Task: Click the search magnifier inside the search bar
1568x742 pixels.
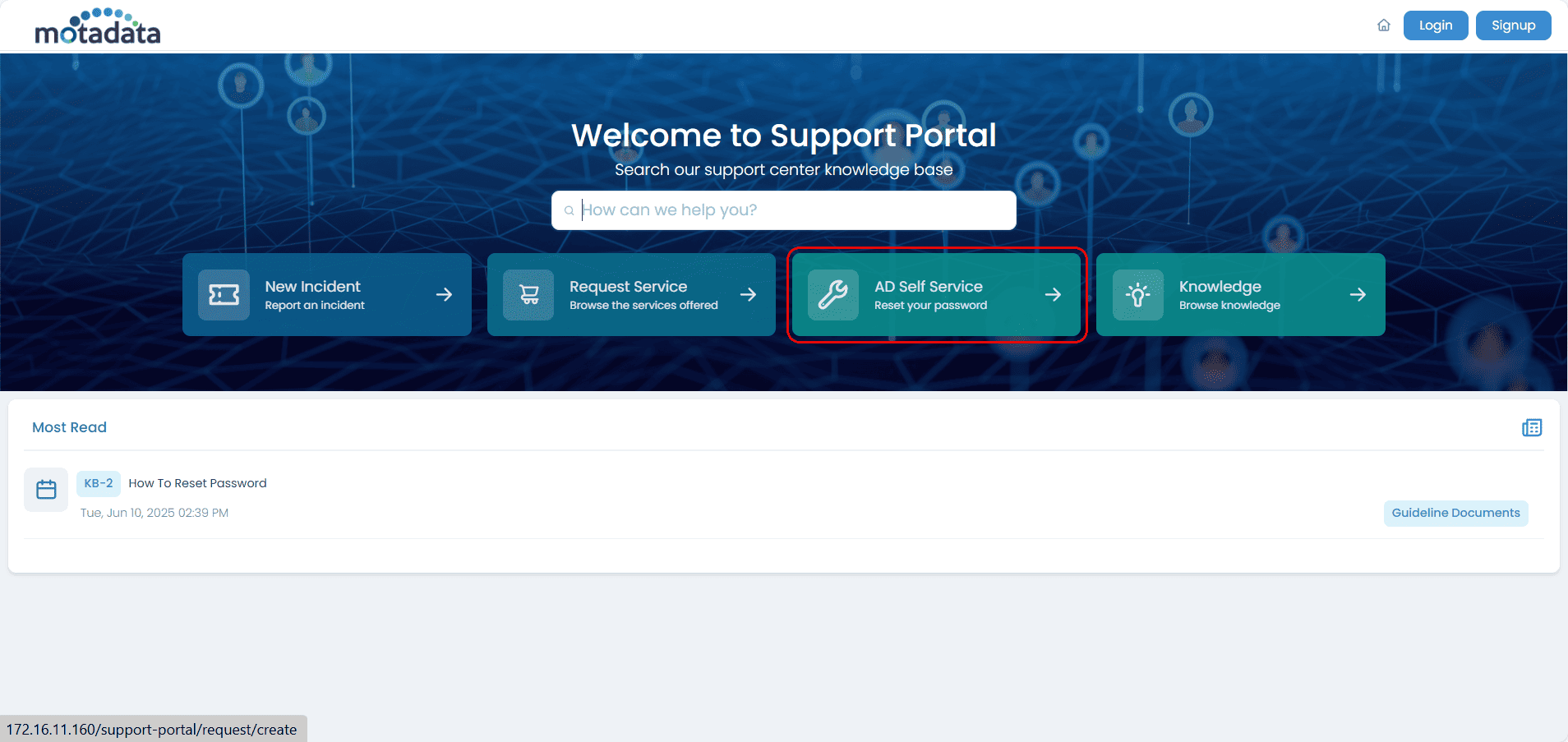Action: [x=570, y=210]
